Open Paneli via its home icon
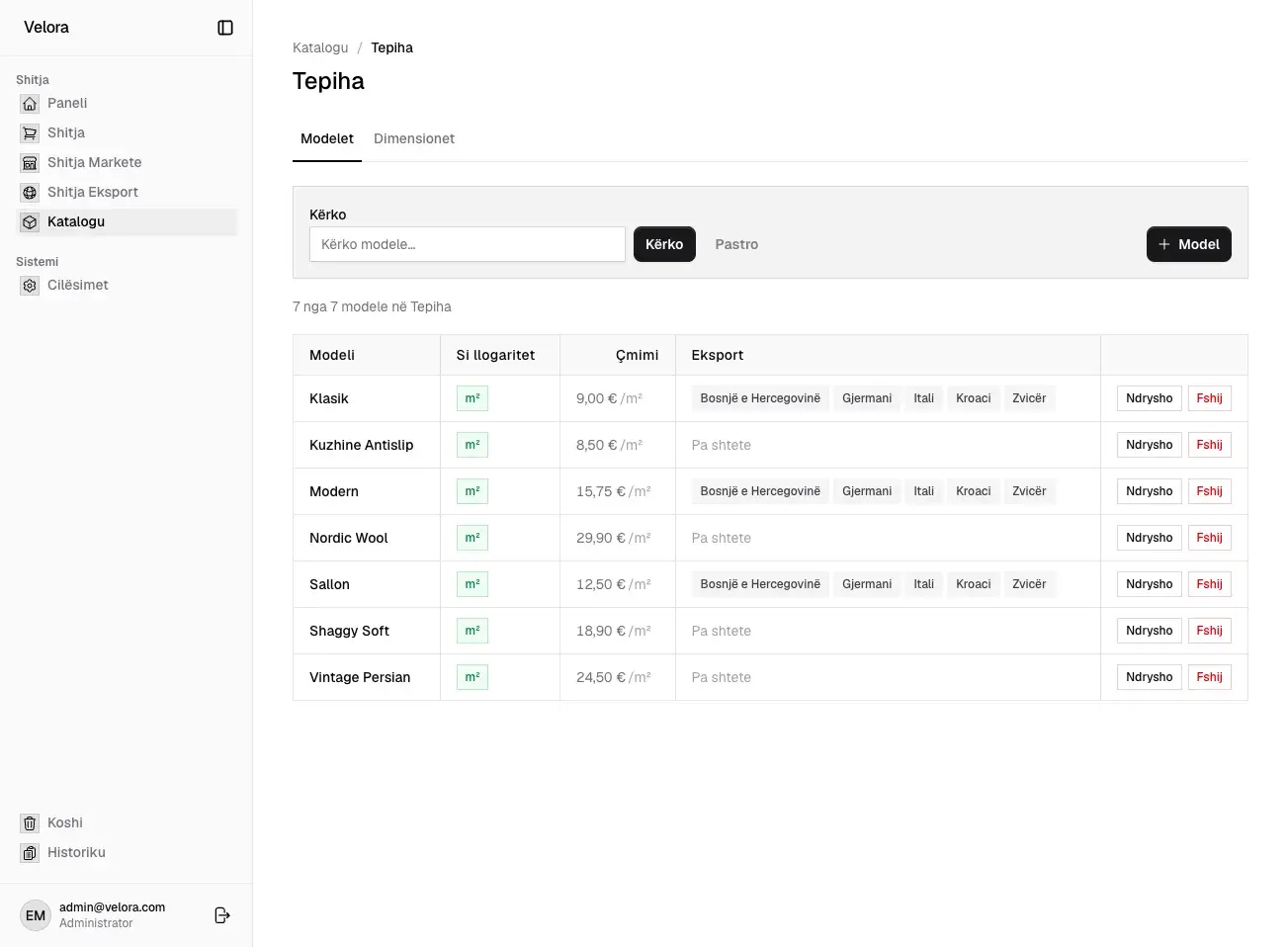 30,103
